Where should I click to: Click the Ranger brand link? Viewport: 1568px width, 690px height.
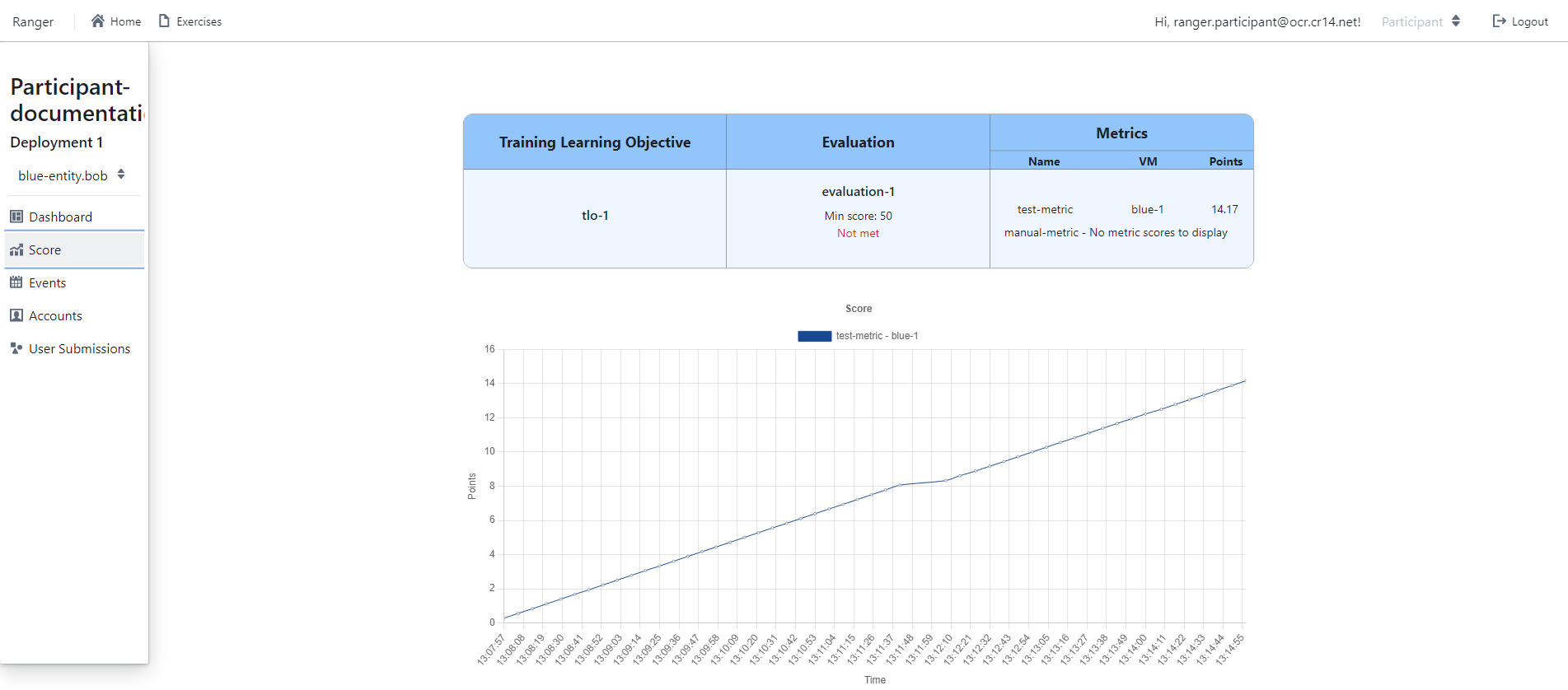(33, 21)
